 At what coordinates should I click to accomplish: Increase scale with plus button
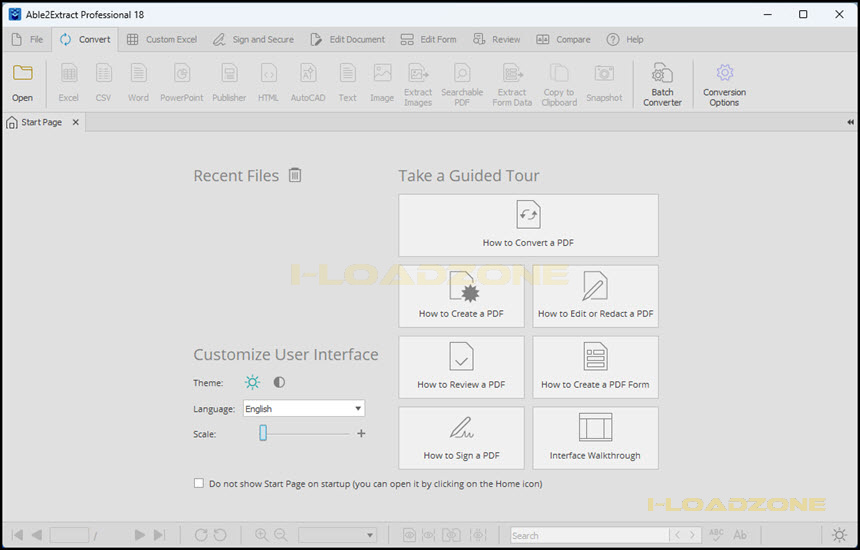361,433
